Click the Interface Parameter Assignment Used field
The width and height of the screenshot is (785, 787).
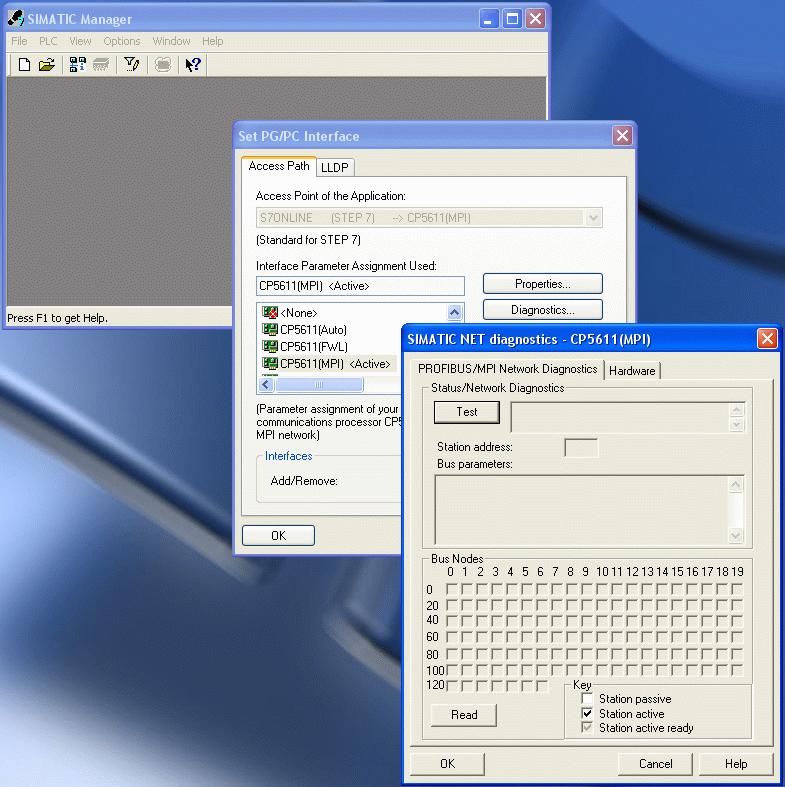[x=360, y=286]
